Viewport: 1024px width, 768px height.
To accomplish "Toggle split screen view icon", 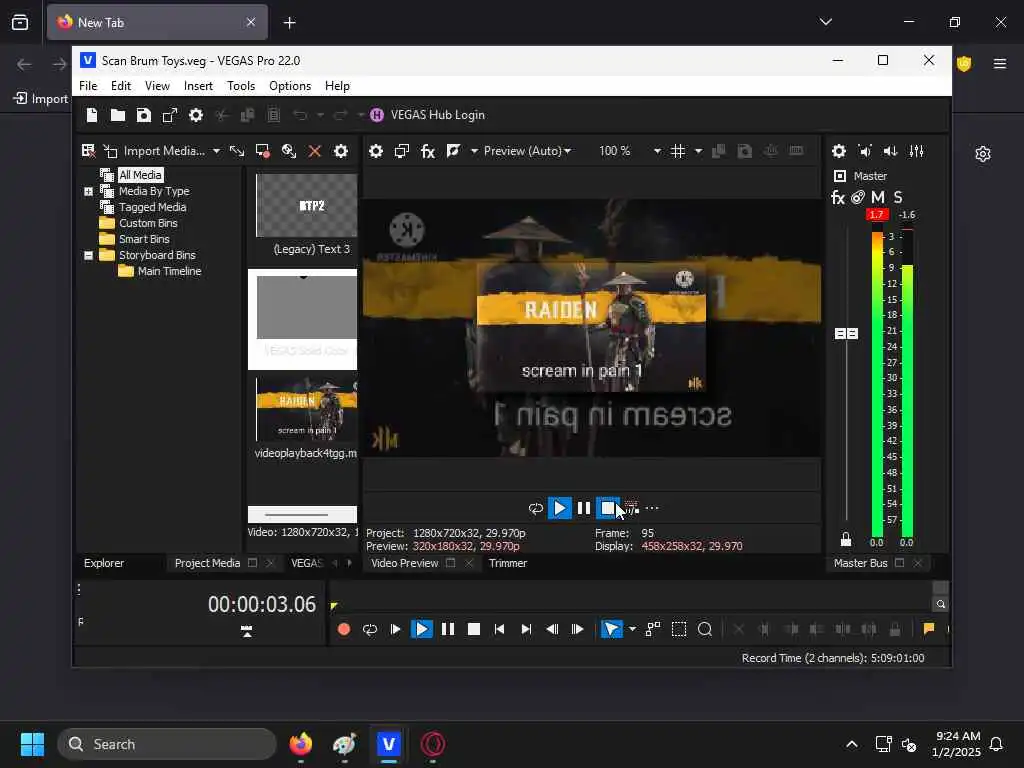I will tap(453, 151).
